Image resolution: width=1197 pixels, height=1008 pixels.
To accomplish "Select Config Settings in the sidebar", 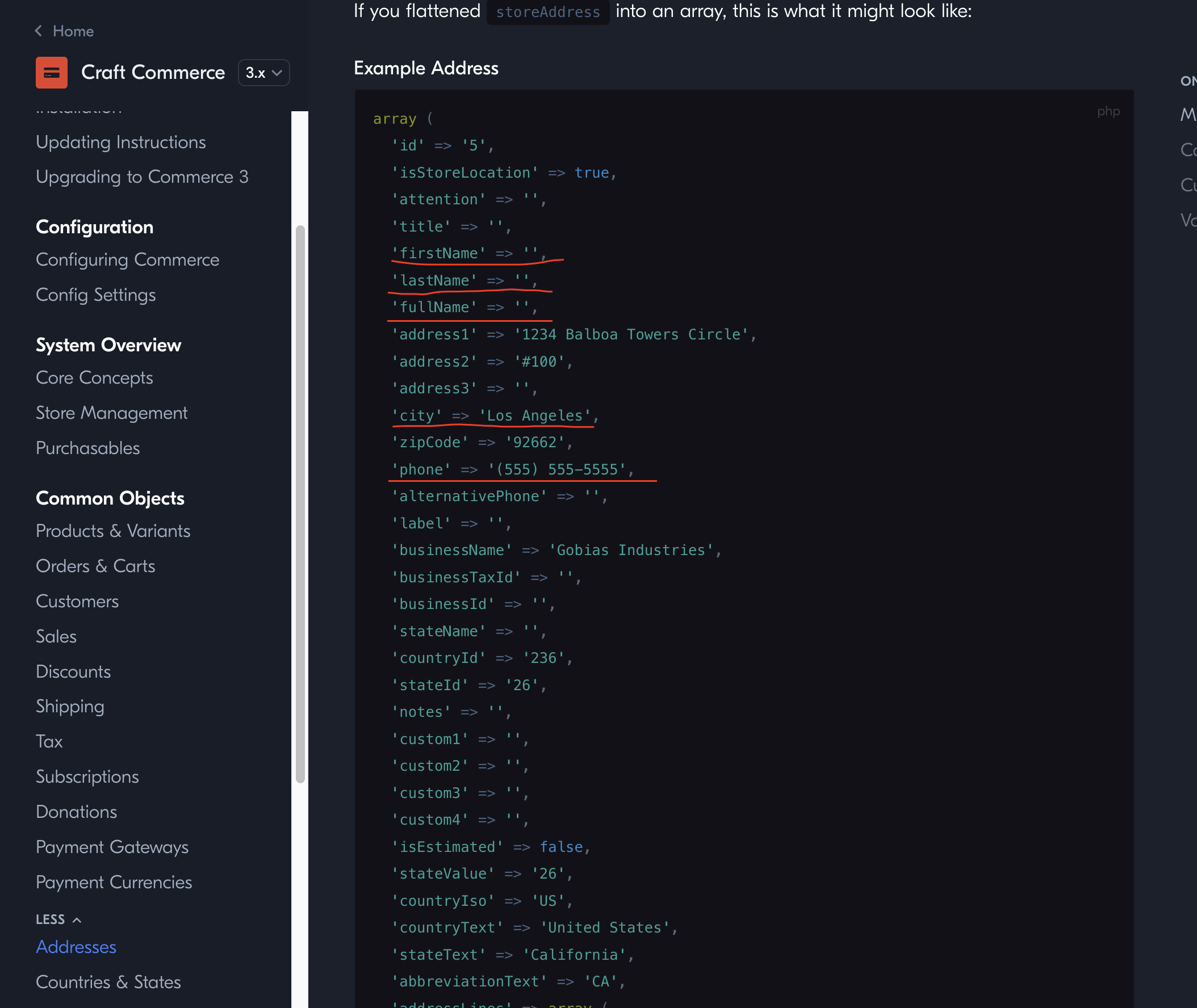I will click(95, 295).
